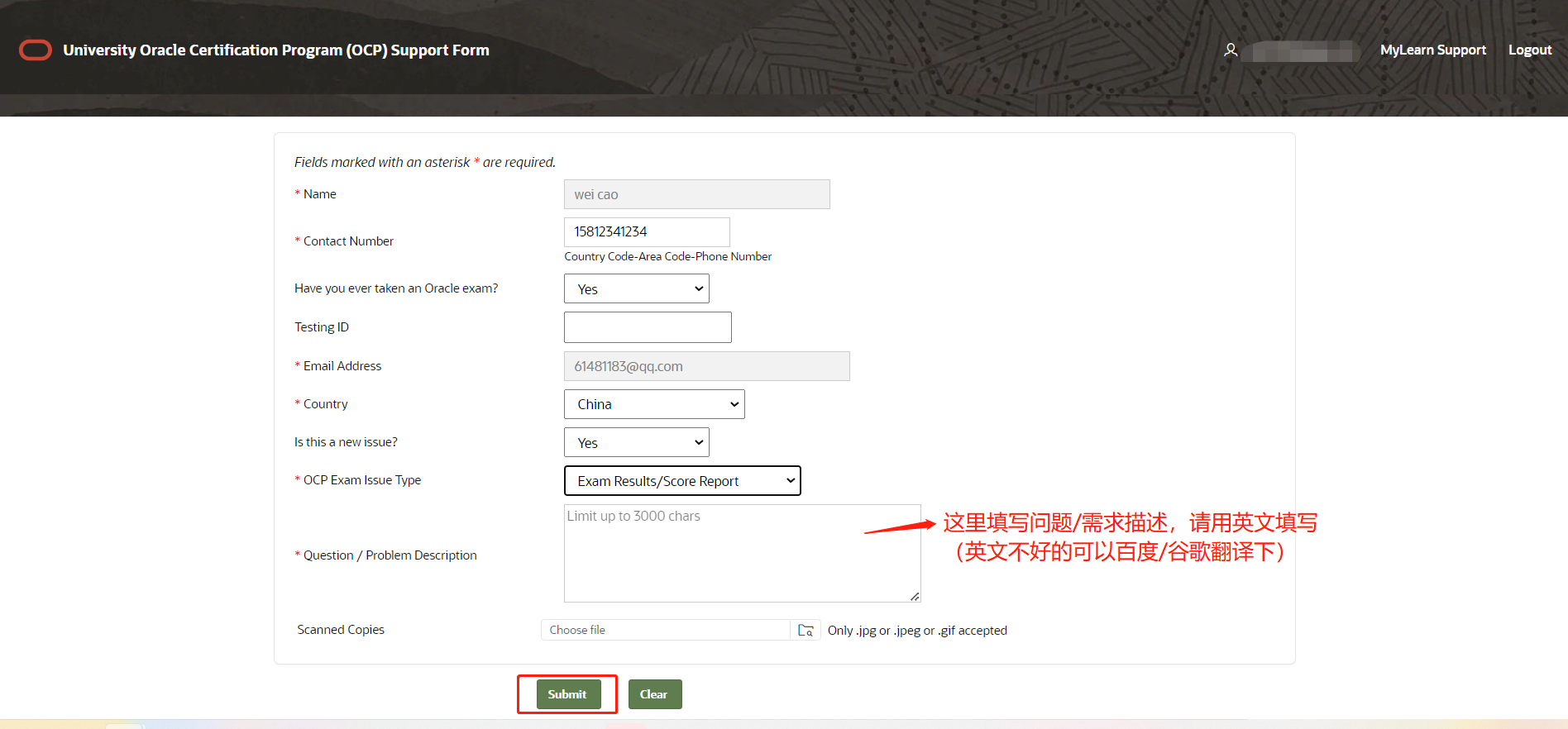This screenshot has width=1568, height=729.
Task: Click the Contact Number input field
Action: [647, 232]
